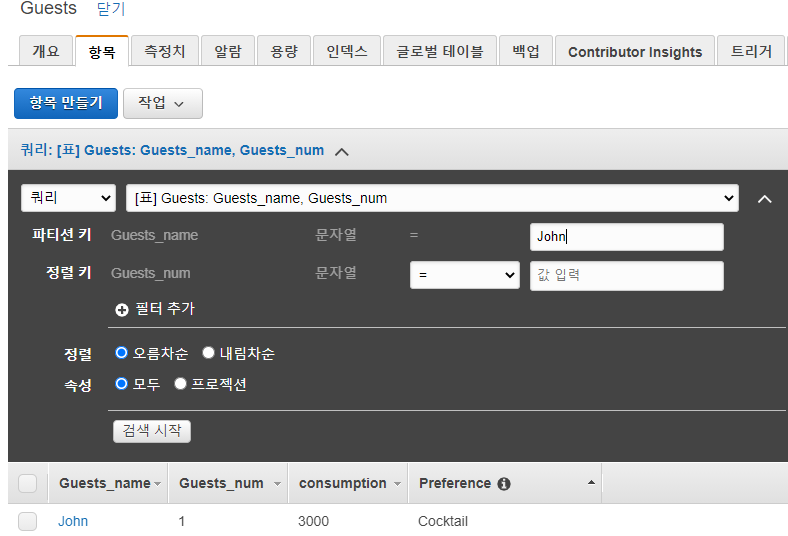Screen dimensions: 788x536
Task: Click the consumption cell value 3000
Action: click(x=313, y=521)
